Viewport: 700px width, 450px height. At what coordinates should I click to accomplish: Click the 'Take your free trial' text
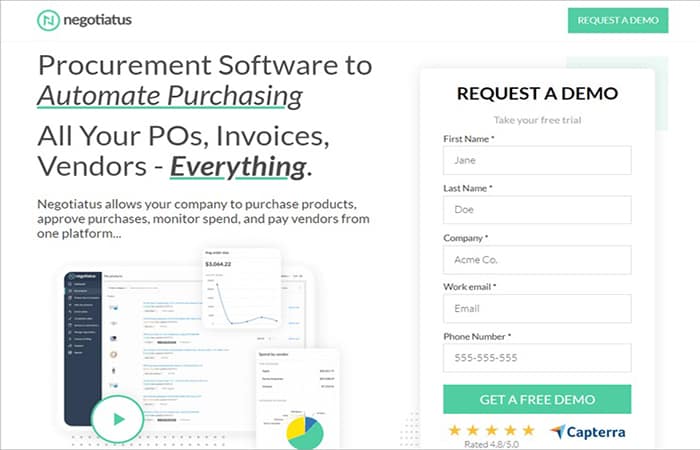(x=538, y=120)
